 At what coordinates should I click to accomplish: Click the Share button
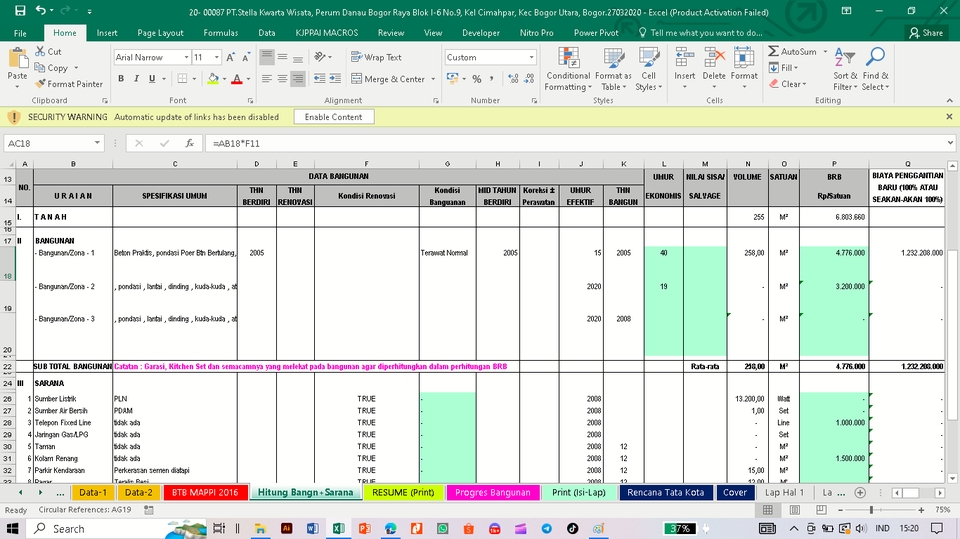(926, 33)
